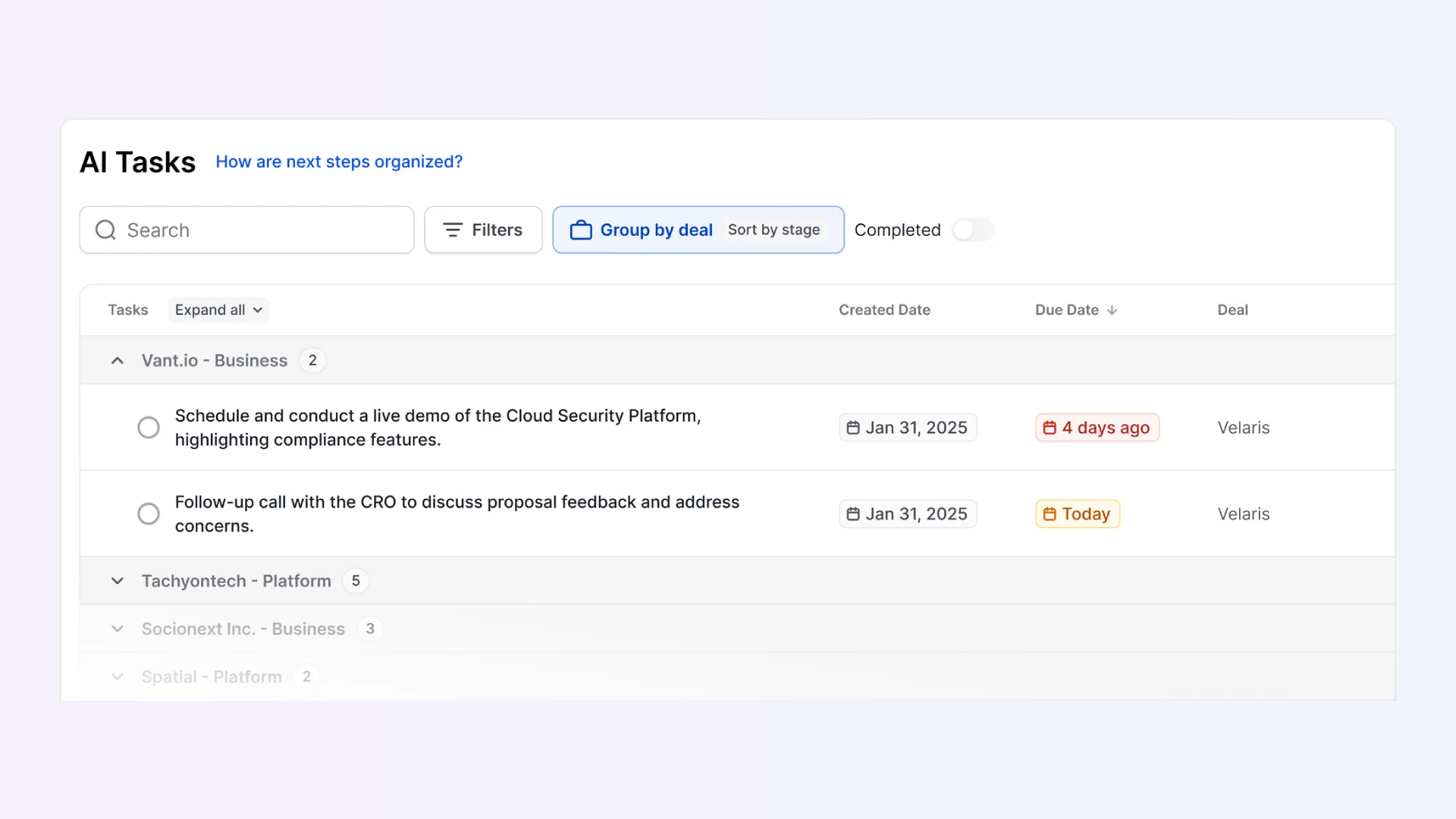This screenshot has width=1456, height=819.
Task: Click the Filters lines icon
Action: pyautogui.click(x=453, y=230)
